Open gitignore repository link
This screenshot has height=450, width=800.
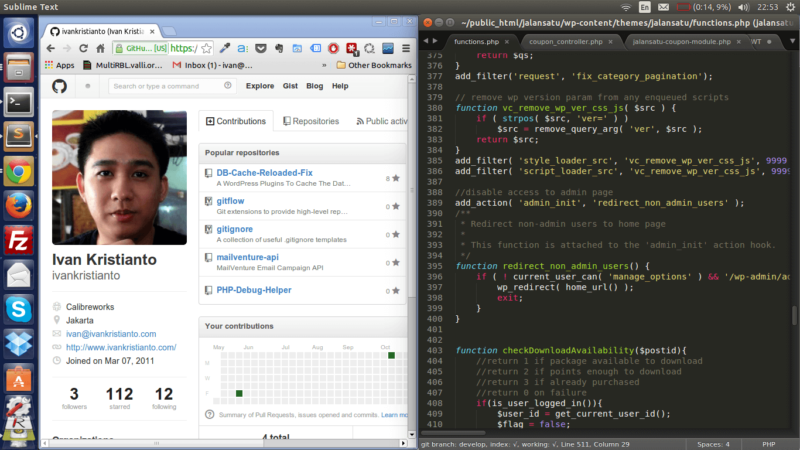click(x=234, y=229)
